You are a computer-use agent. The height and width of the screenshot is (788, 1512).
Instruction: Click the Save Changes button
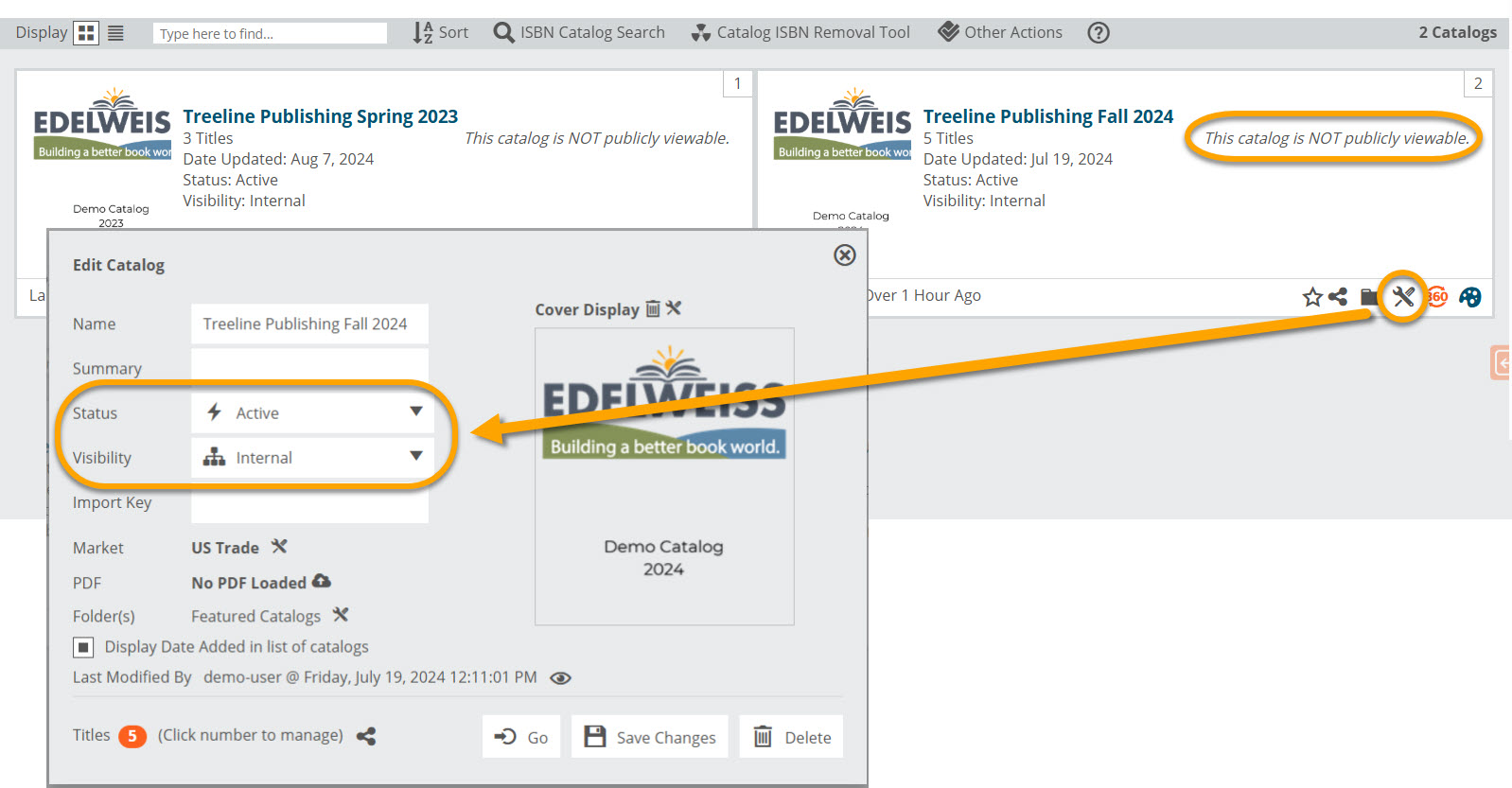pyautogui.click(x=650, y=737)
